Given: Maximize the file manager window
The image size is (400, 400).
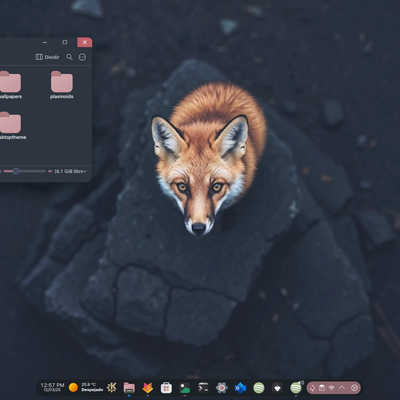Looking at the screenshot, I should click(65, 42).
